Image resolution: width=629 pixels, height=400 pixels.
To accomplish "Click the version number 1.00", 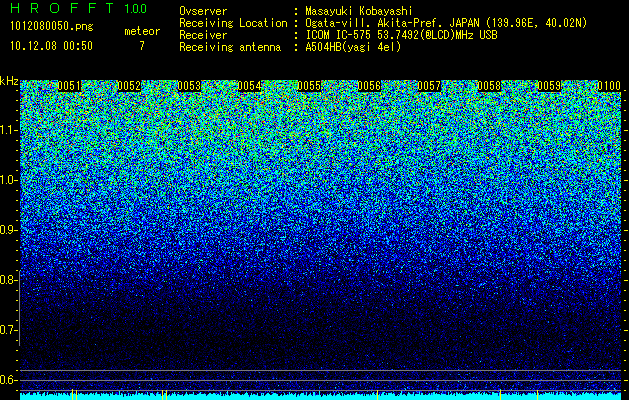I will click(x=135, y=9).
